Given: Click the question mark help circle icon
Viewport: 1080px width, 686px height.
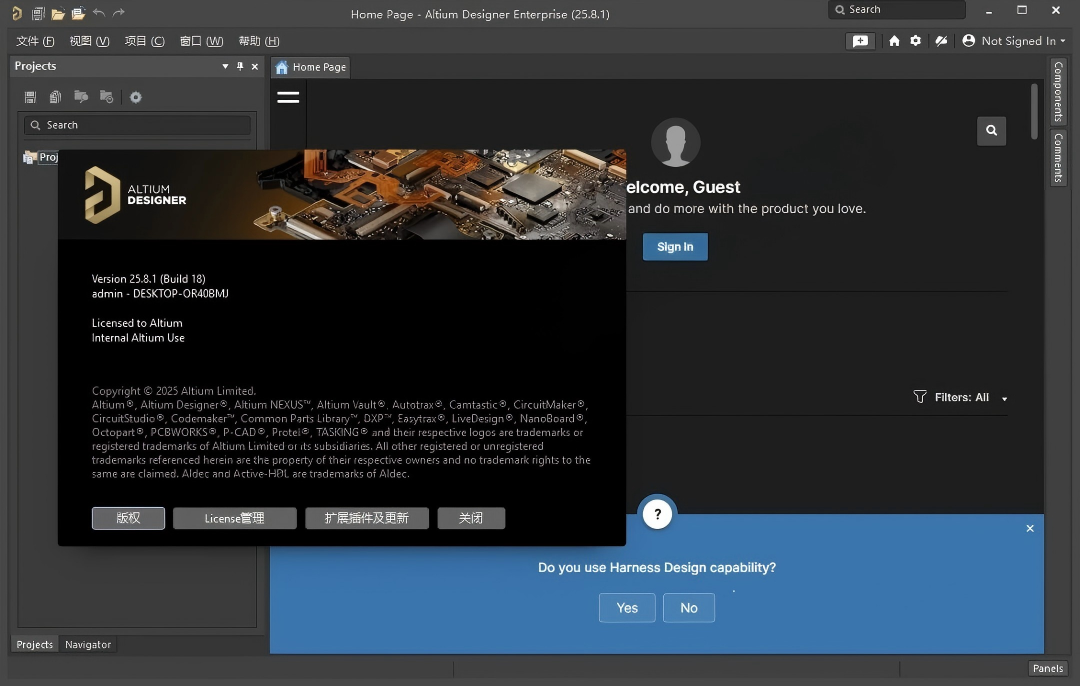Looking at the screenshot, I should click(x=658, y=514).
